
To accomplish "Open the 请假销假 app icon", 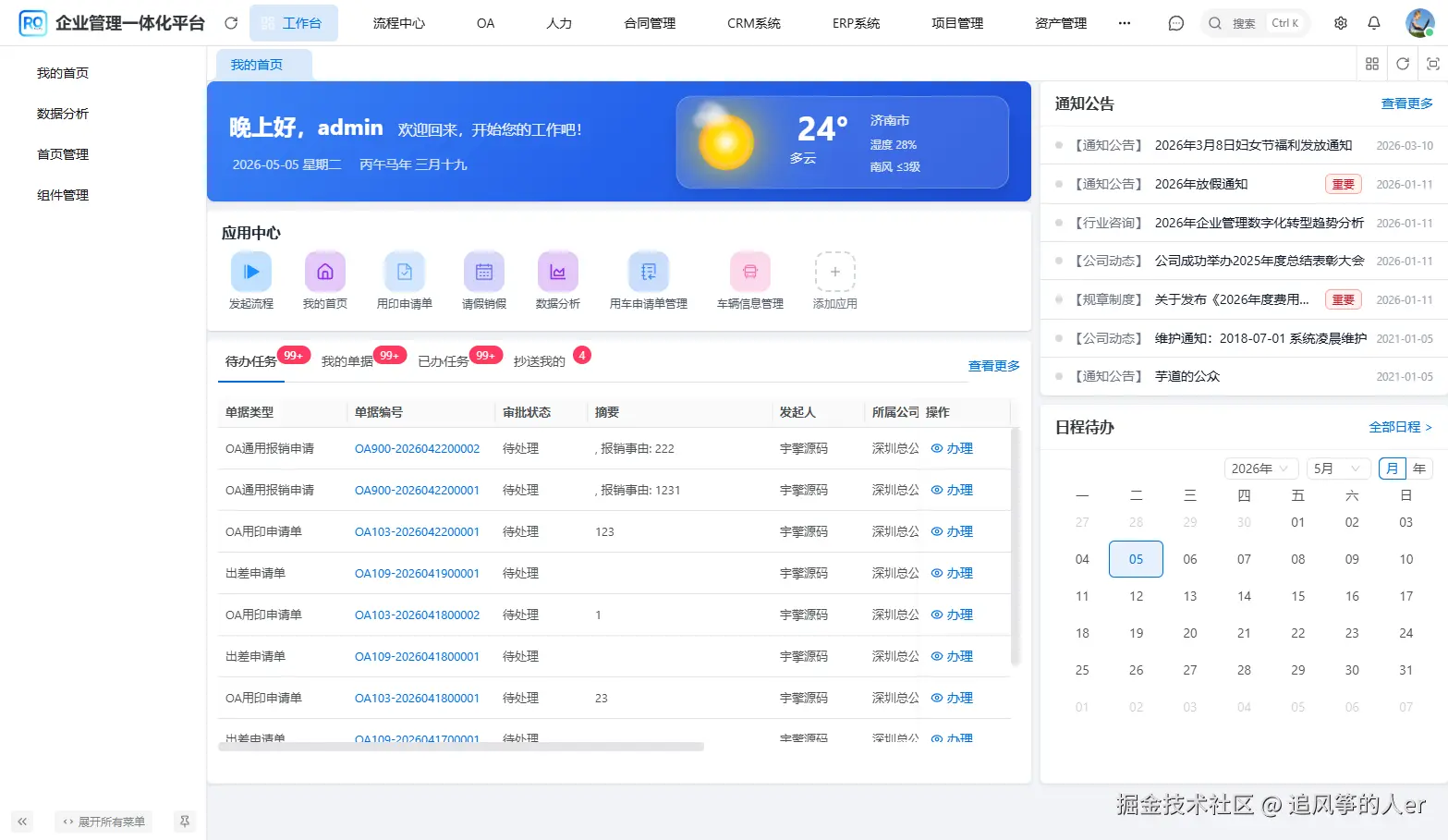I will point(484,272).
